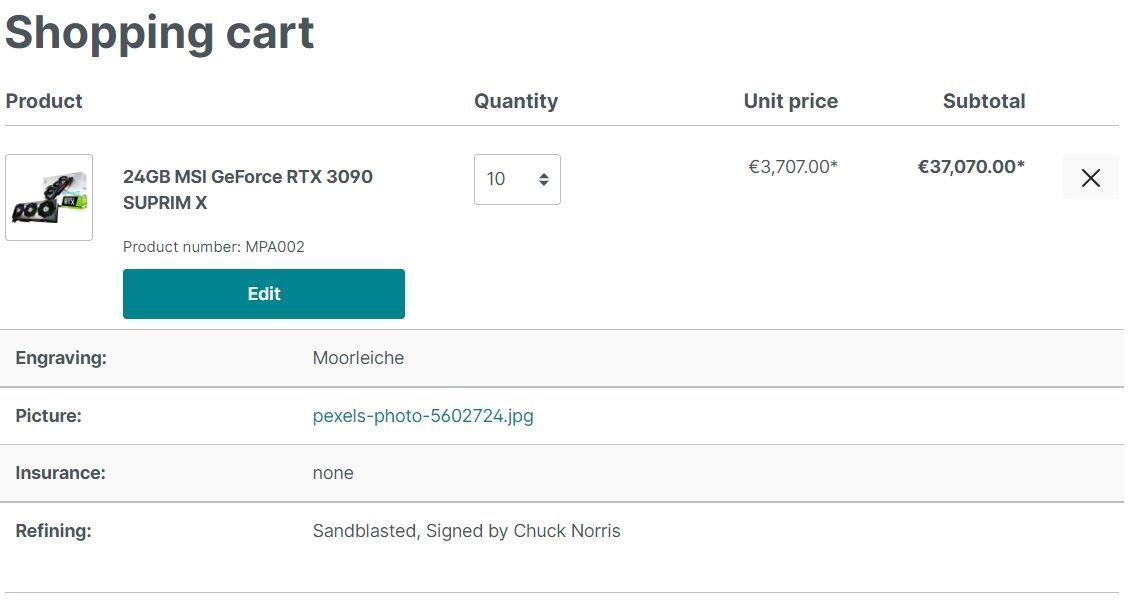Screen dimensions: 1137x609
Task: Click the Quantity column header
Action: pyautogui.click(x=516, y=101)
